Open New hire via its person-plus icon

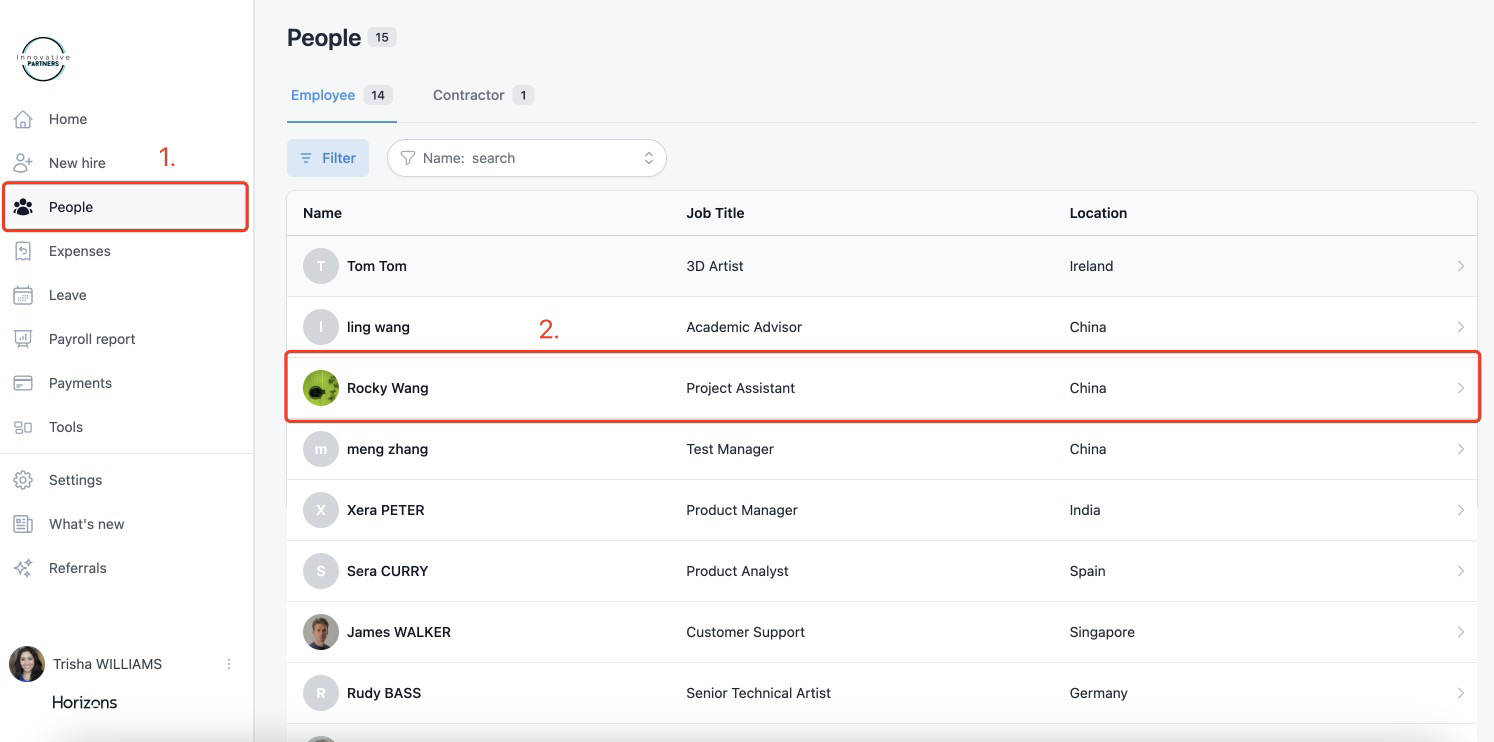pos(23,163)
